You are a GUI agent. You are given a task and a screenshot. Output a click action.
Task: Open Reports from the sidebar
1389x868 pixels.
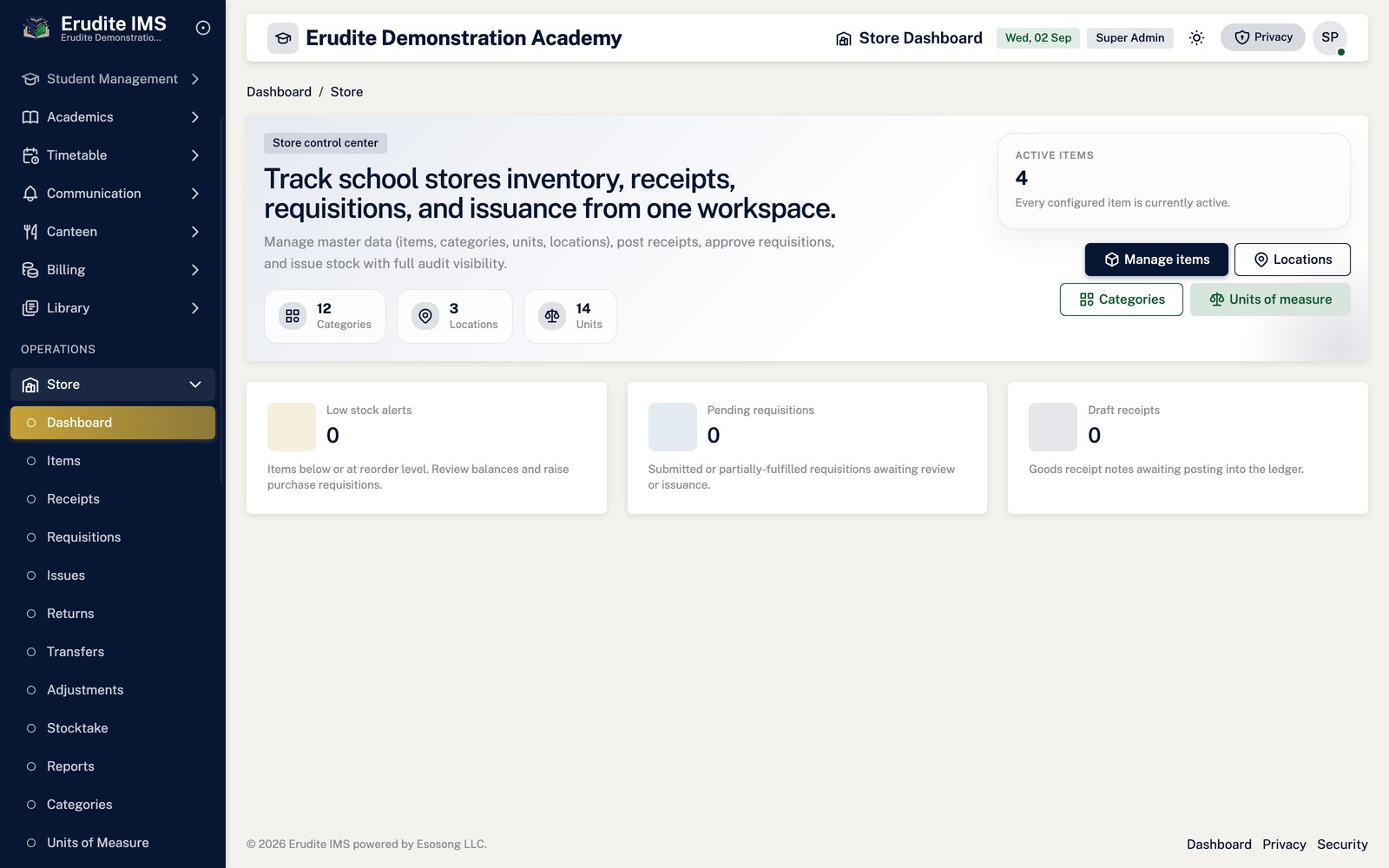113,766
